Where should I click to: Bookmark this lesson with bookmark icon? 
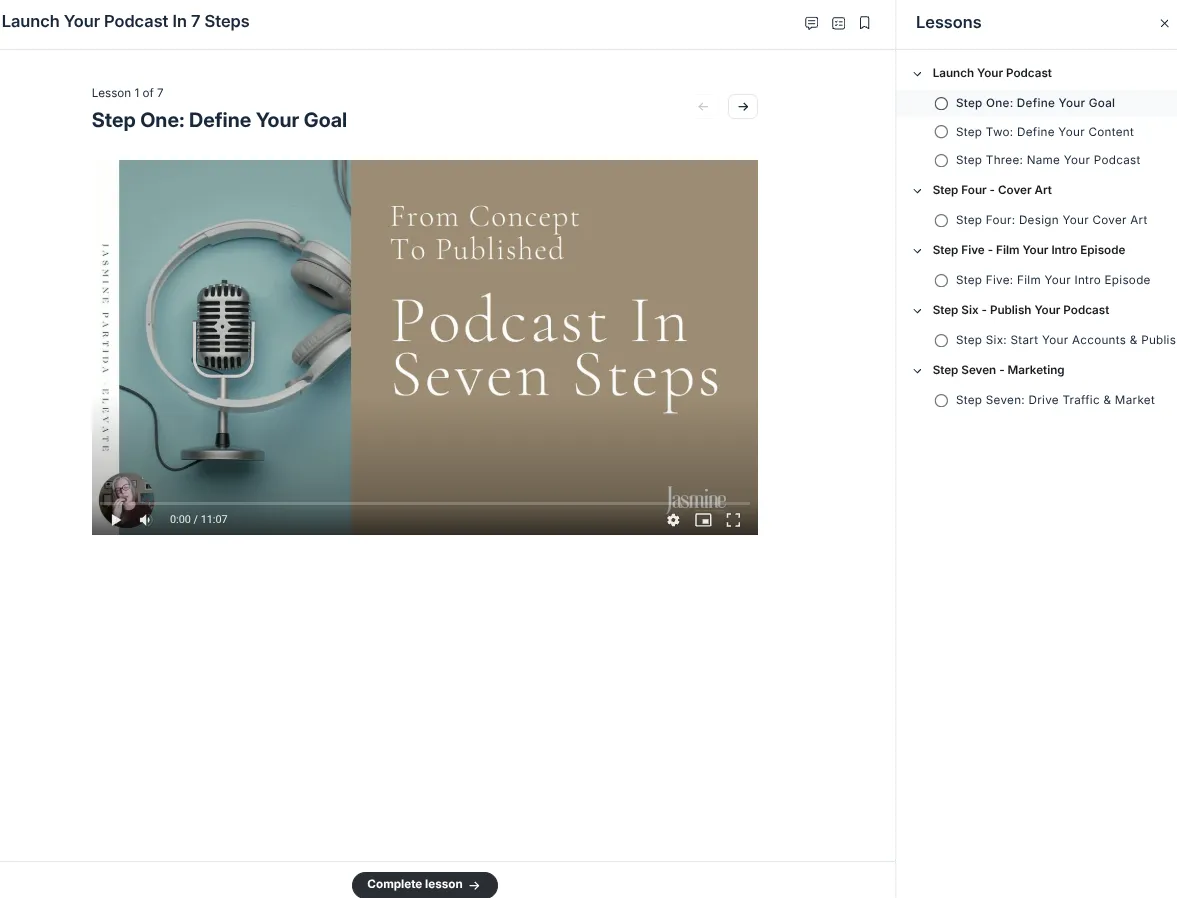pyautogui.click(x=865, y=23)
